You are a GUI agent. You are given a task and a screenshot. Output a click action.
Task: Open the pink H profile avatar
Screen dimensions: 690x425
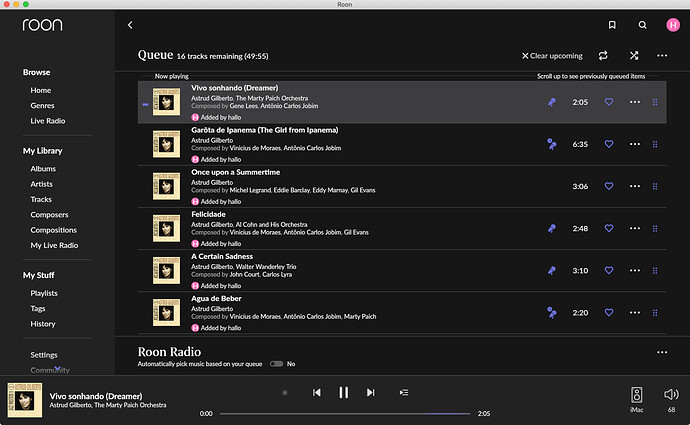click(x=673, y=25)
